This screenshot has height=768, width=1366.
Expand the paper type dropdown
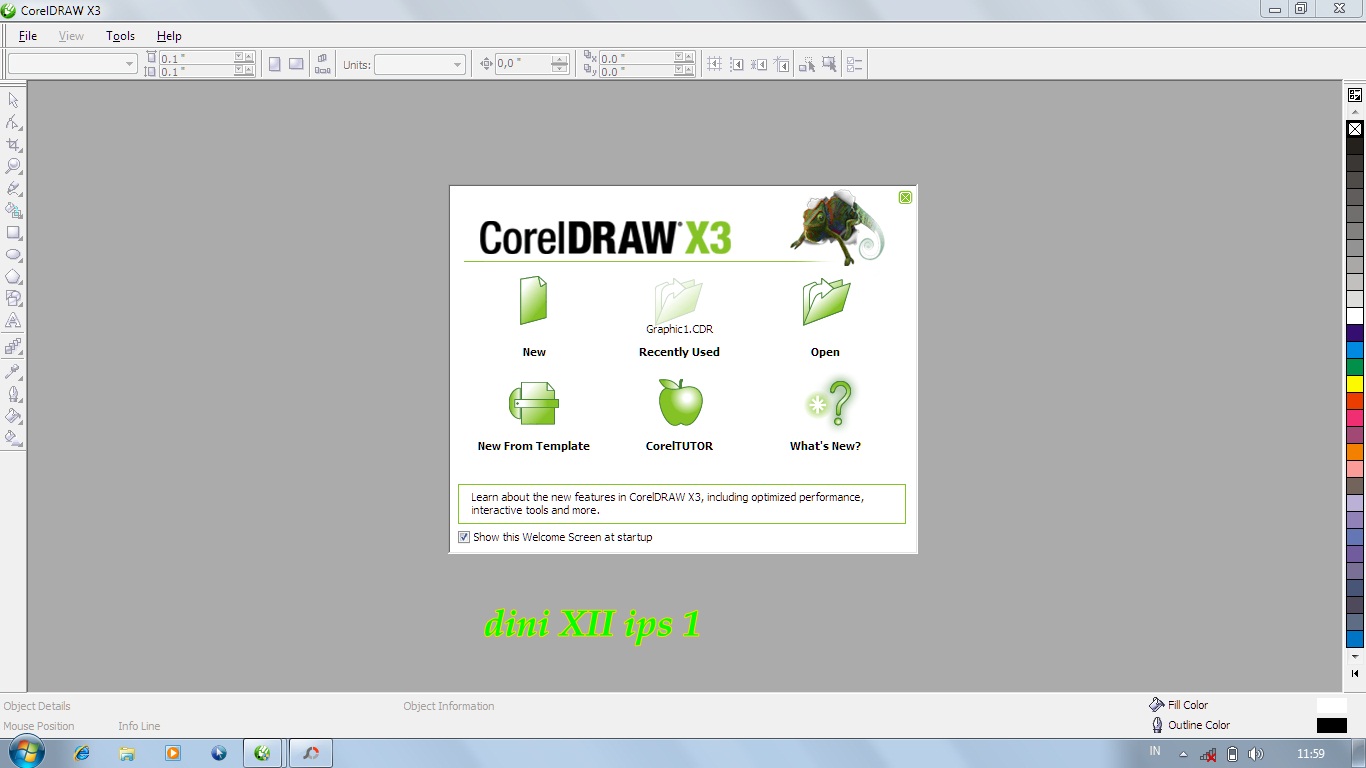coord(129,64)
